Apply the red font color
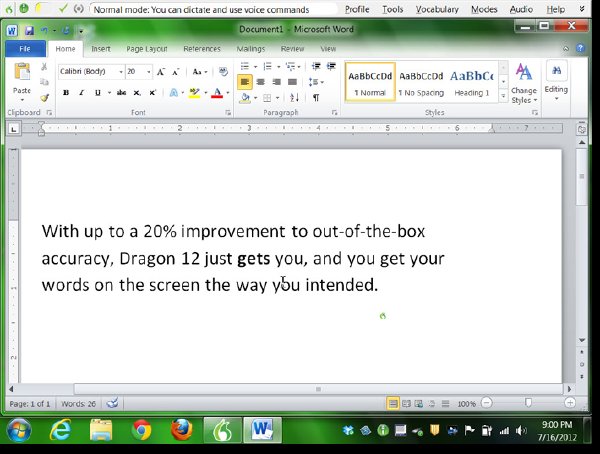 coord(217,93)
